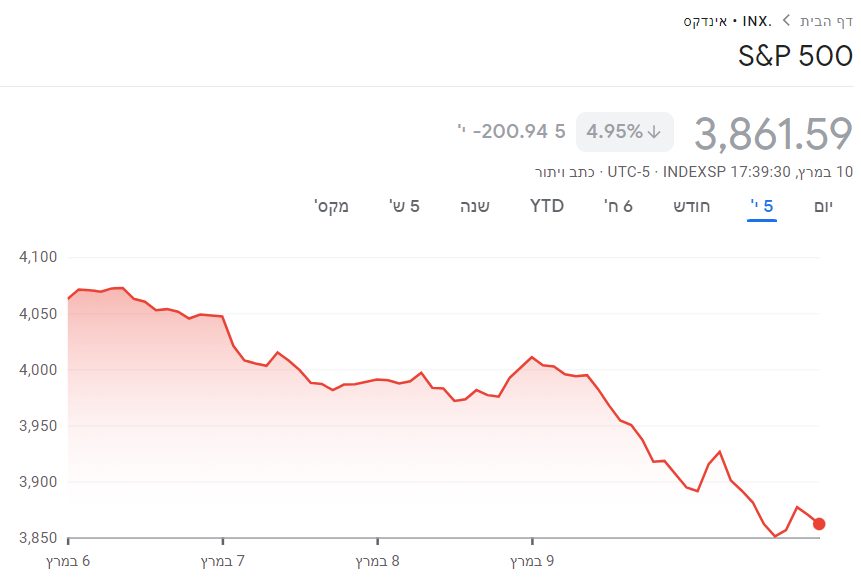This screenshot has height=580, width=861.
Task: Select the 5 י' range tab
Action: [x=762, y=207]
